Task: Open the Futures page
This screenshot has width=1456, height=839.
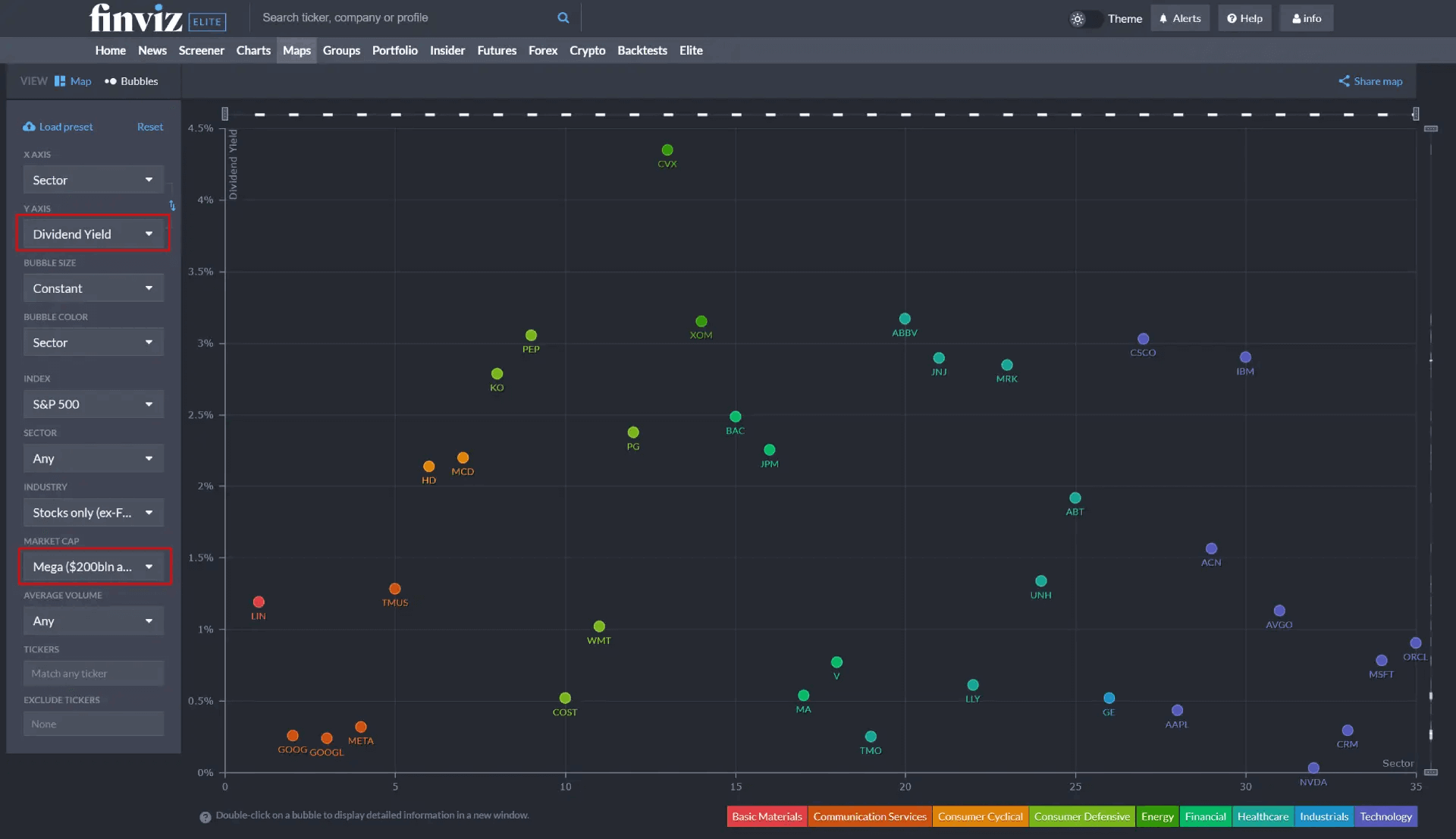Action: (497, 50)
